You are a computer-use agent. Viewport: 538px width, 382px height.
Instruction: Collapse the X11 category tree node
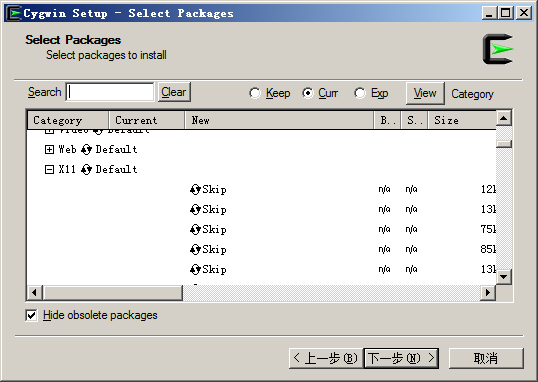coord(49,169)
